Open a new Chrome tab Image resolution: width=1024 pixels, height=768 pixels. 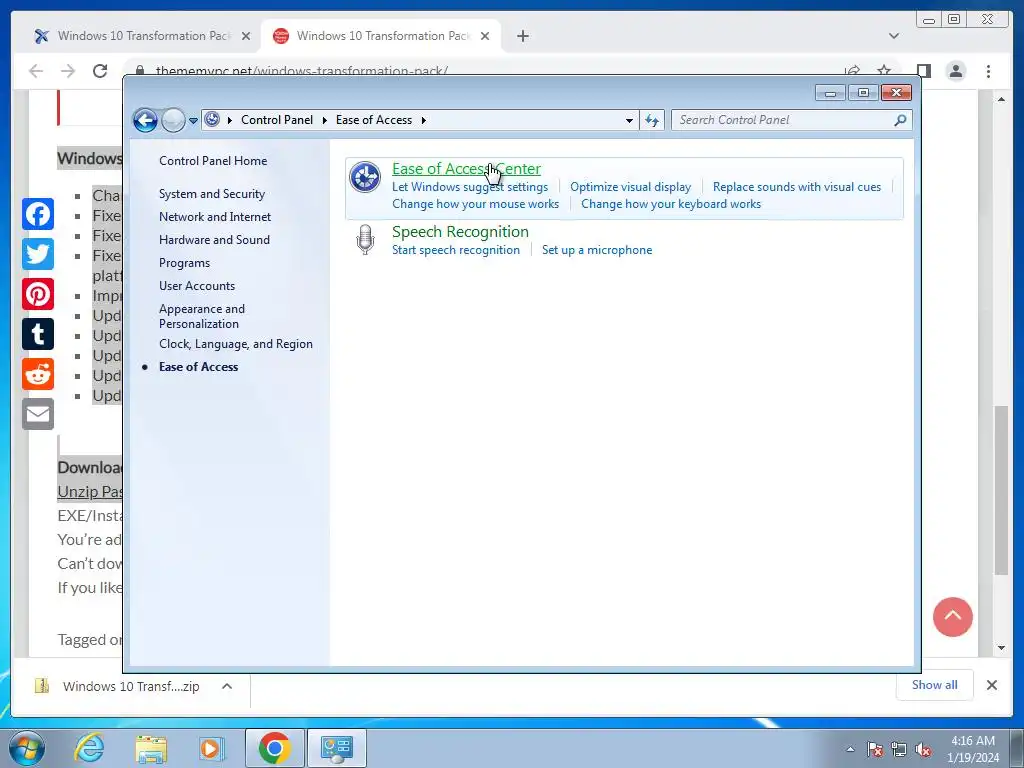pyautogui.click(x=522, y=36)
